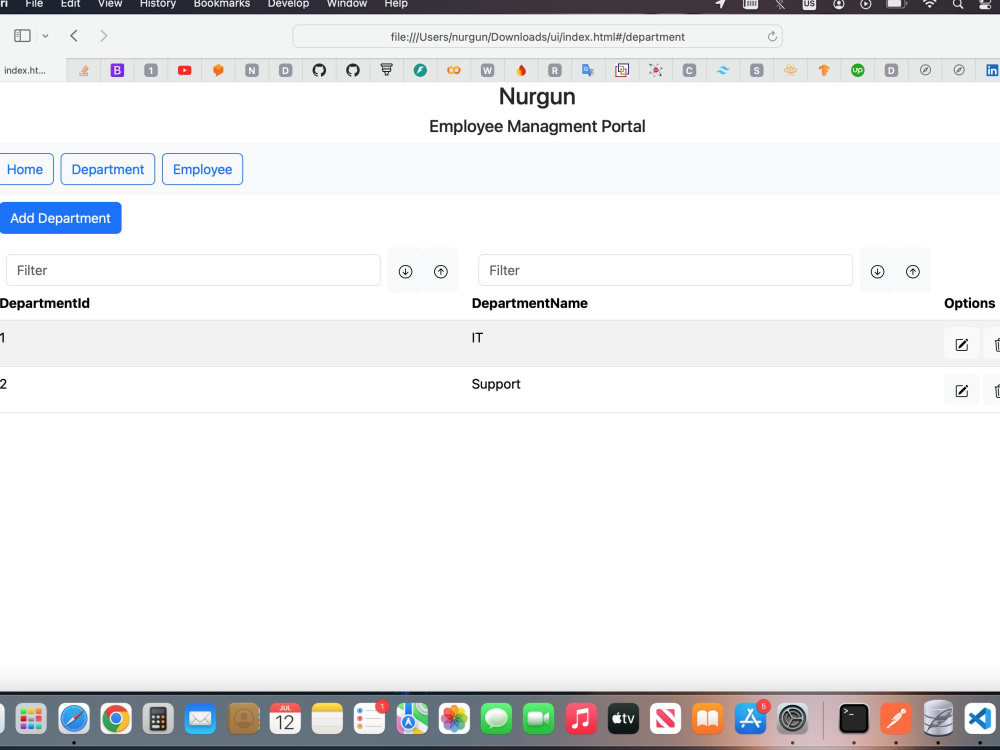The height and width of the screenshot is (750, 1000).
Task: Click the Safari address bar URL
Action: point(538,37)
